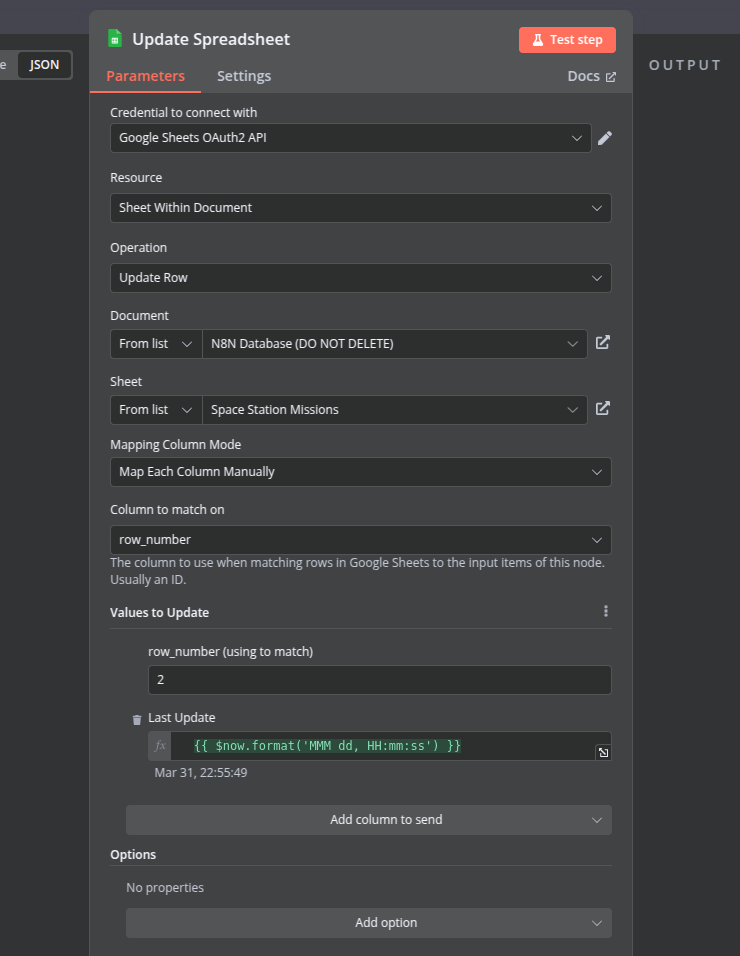Click Add option button
Viewport: 740px width, 956px height.
[x=369, y=922]
